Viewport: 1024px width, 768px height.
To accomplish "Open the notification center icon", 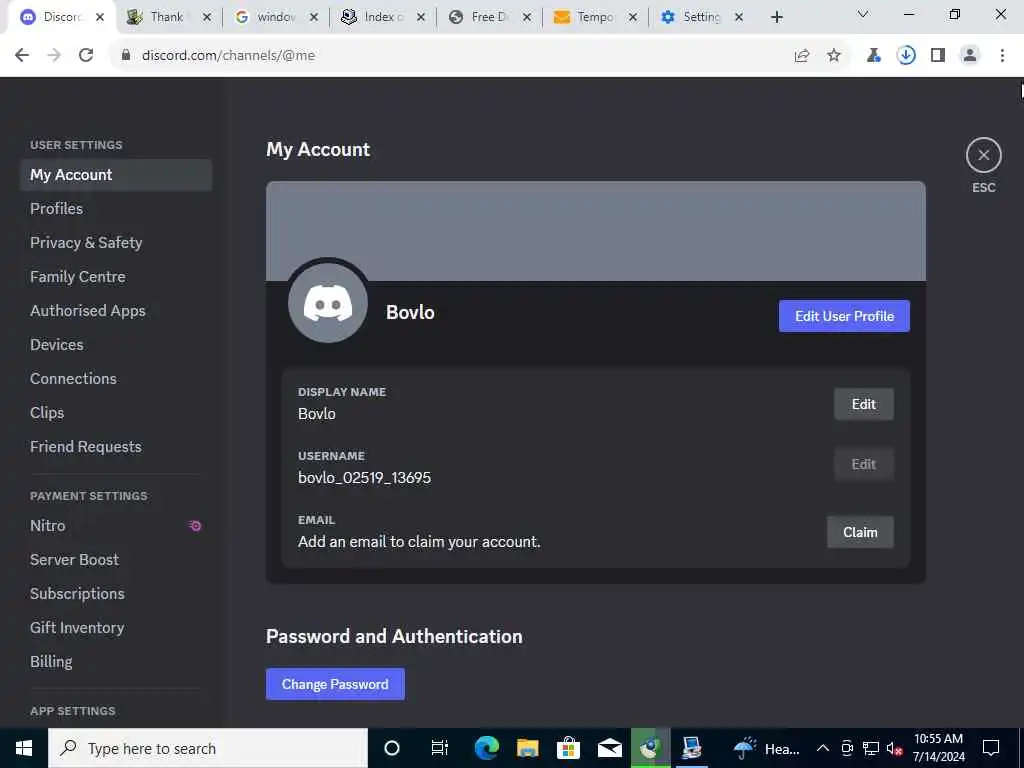I will [x=991, y=748].
